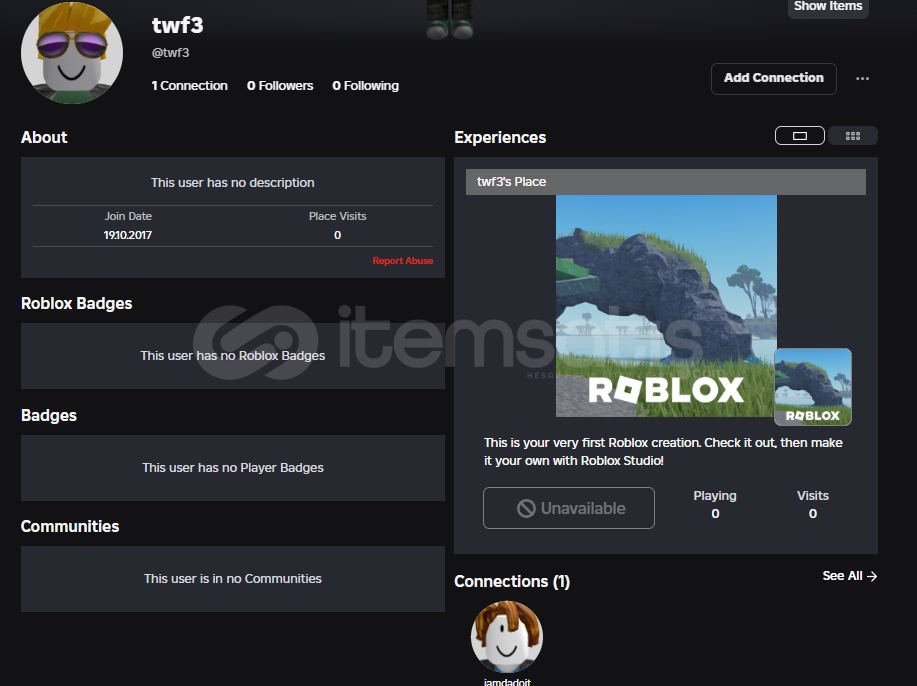Click the Playing count label
The height and width of the screenshot is (686, 917).
click(x=715, y=496)
